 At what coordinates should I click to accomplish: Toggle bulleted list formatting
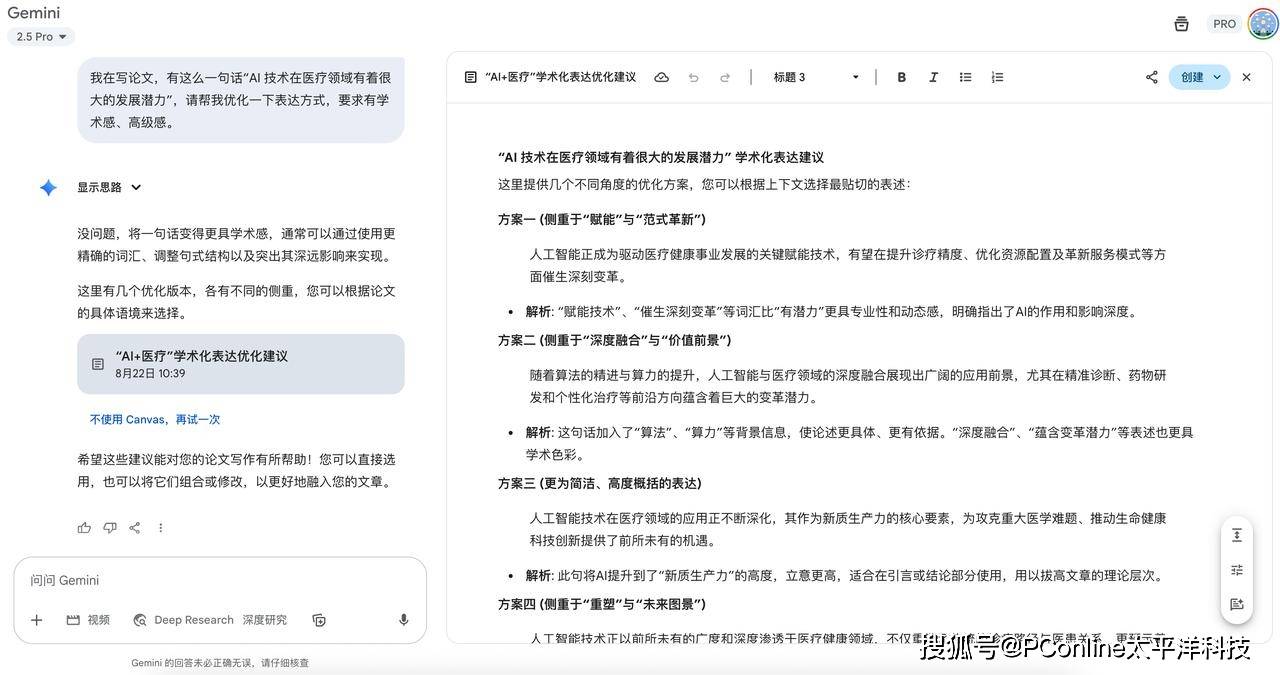point(965,77)
